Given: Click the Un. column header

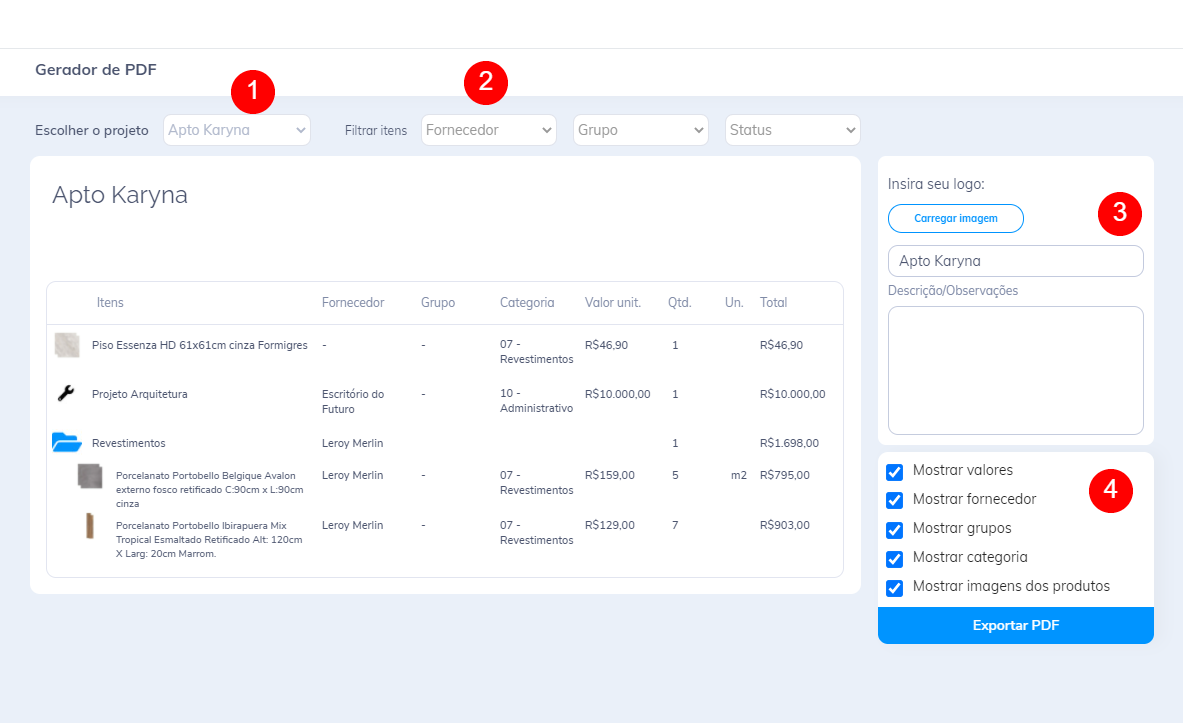Looking at the screenshot, I should pos(734,303).
